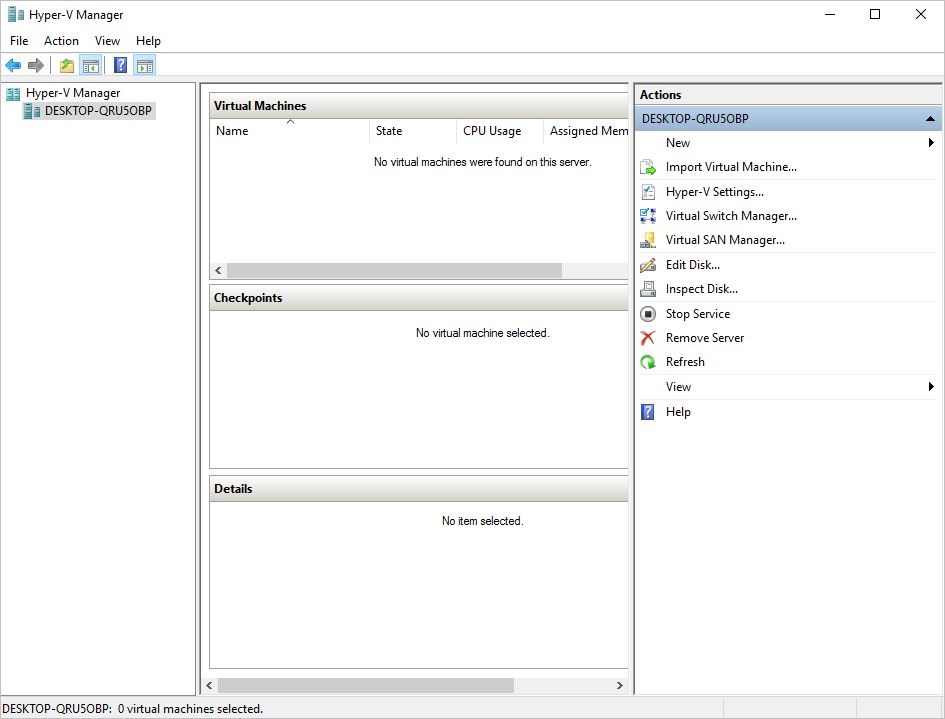Click Edit Disk action
Screen dimensions: 945x719
click(692, 265)
